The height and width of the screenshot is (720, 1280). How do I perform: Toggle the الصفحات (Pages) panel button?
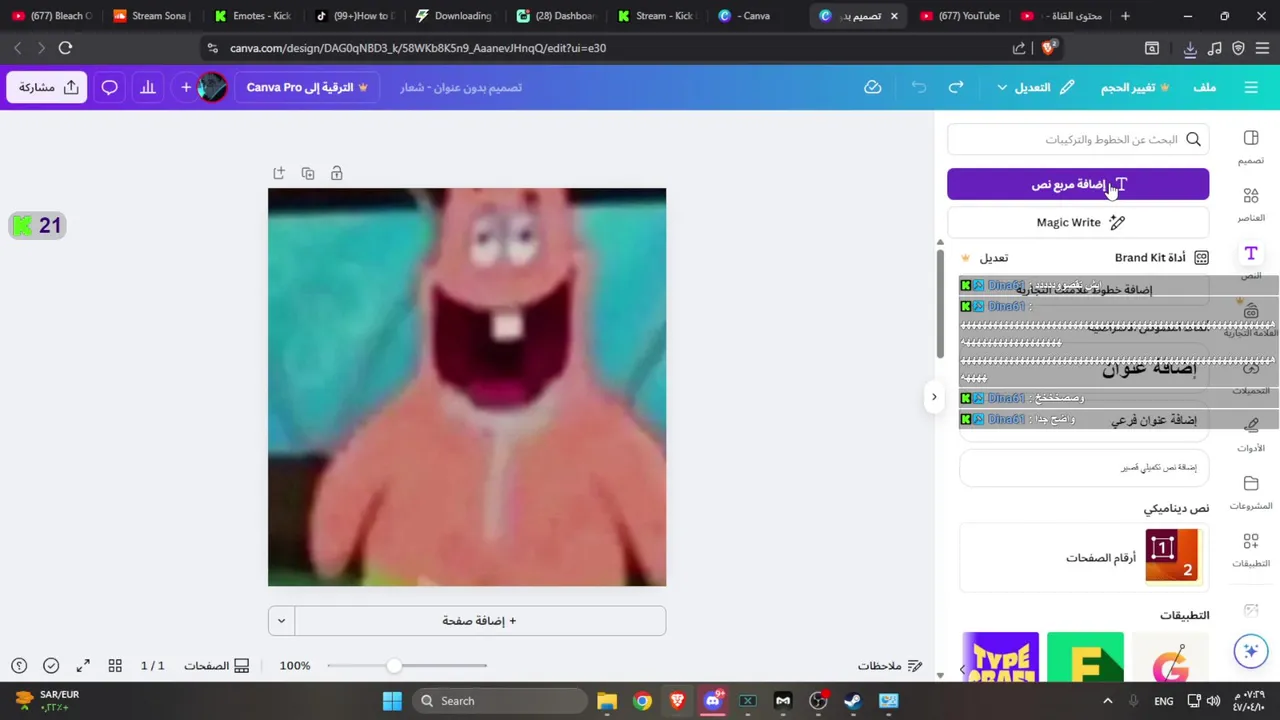click(217, 666)
